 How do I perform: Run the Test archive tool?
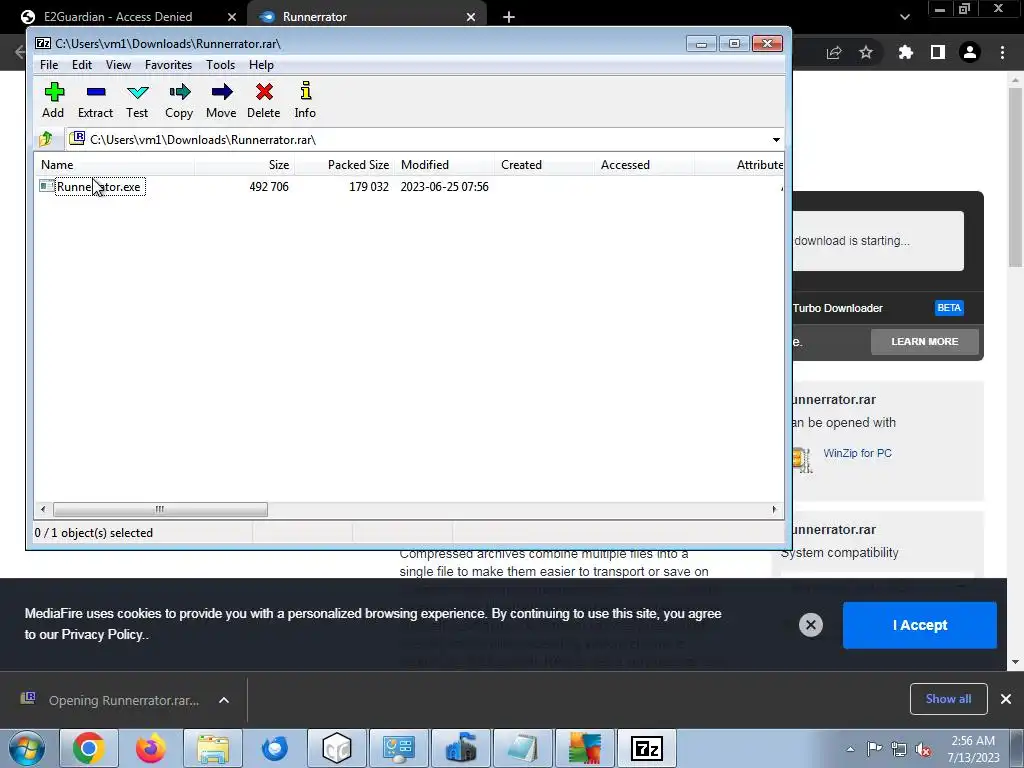[x=137, y=99]
